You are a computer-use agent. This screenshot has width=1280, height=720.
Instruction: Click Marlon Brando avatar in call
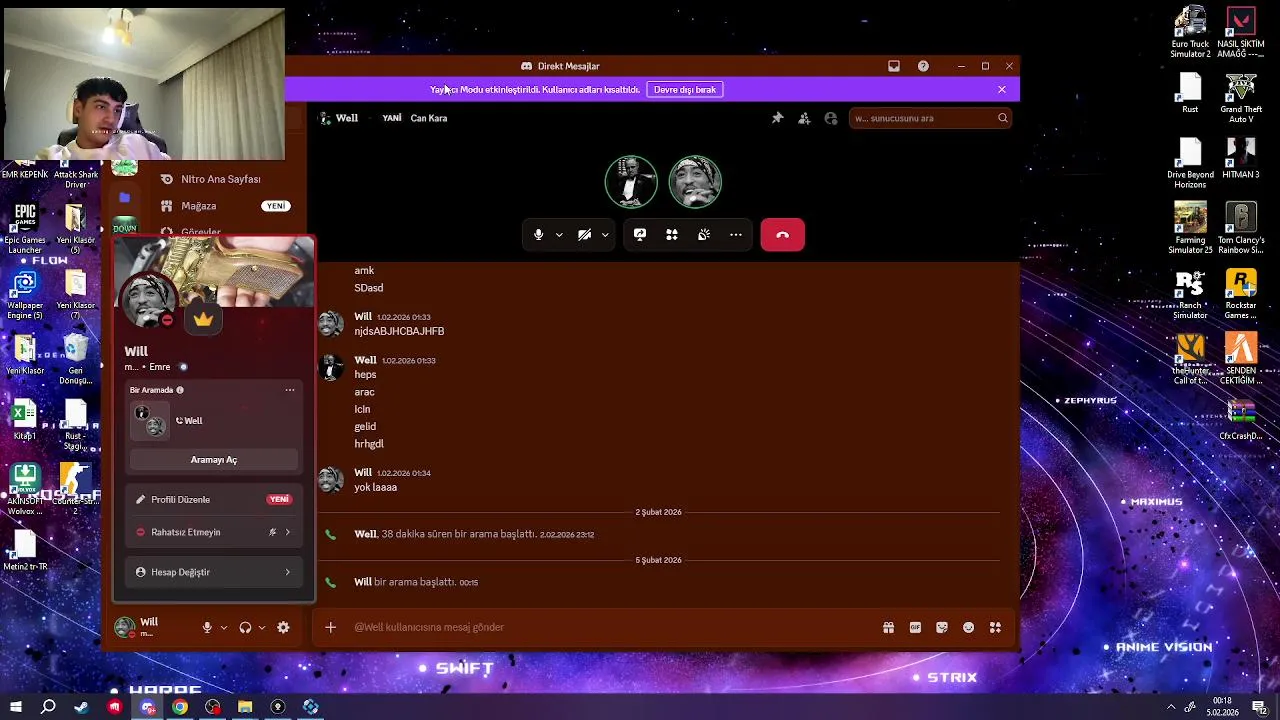(631, 182)
